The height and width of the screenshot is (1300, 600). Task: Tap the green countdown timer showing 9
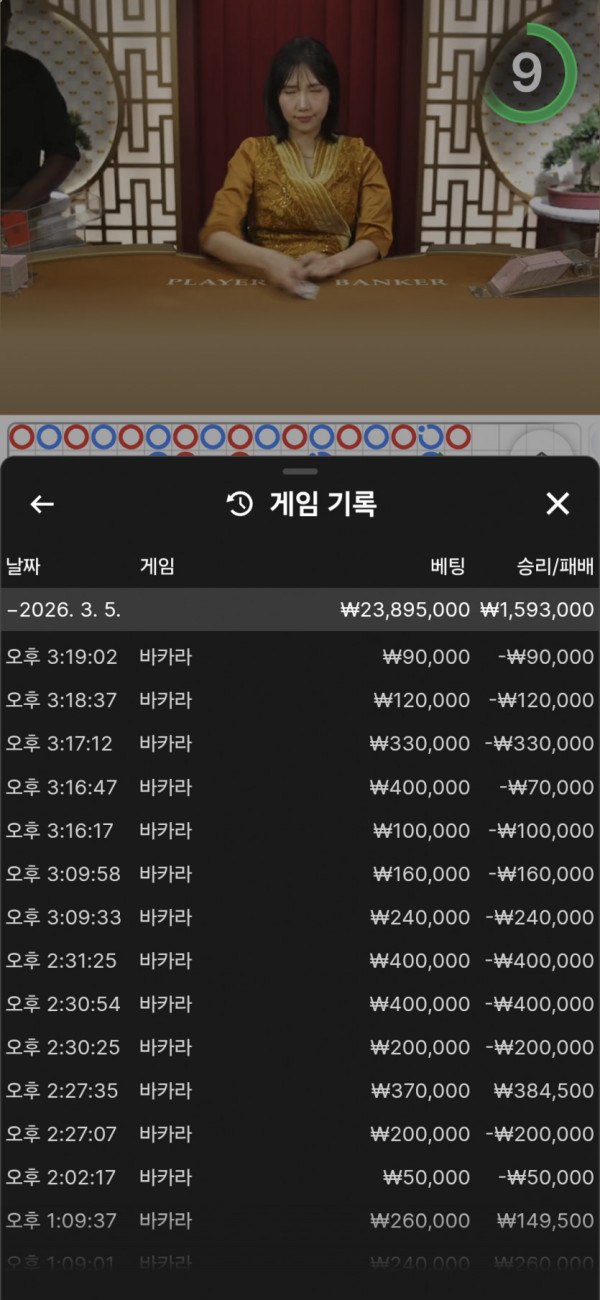pos(530,73)
